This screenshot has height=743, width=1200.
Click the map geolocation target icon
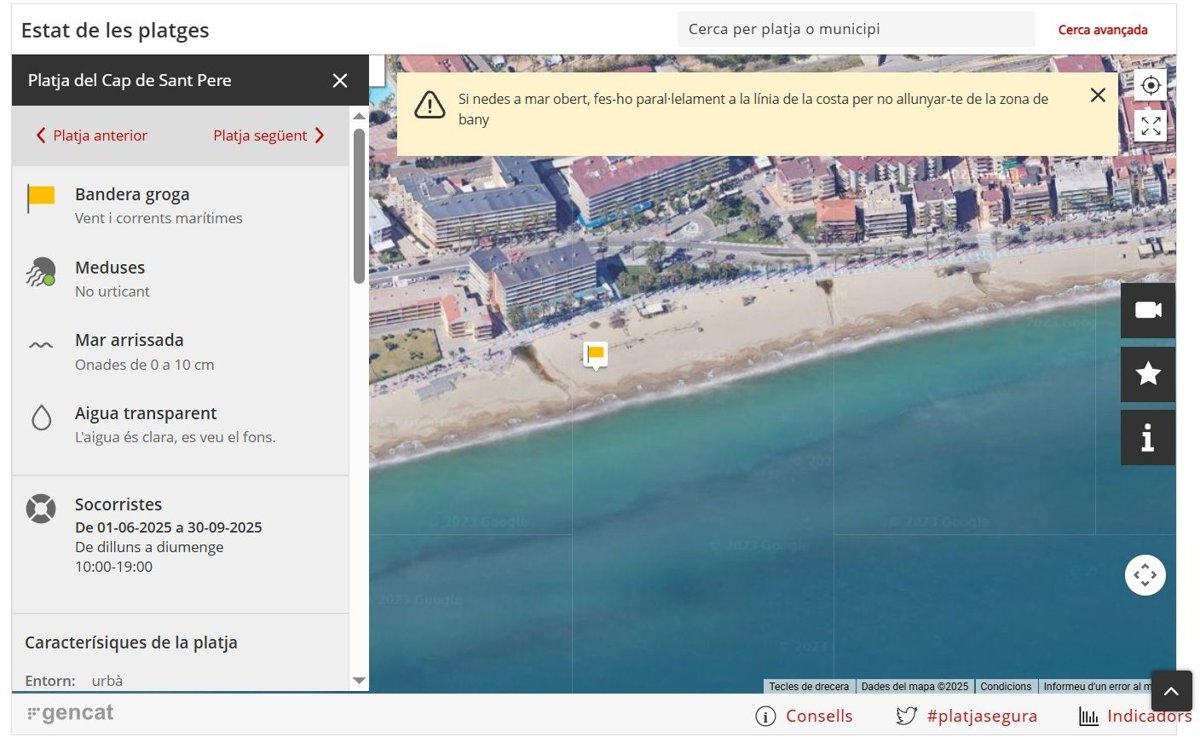(1151, 85)
